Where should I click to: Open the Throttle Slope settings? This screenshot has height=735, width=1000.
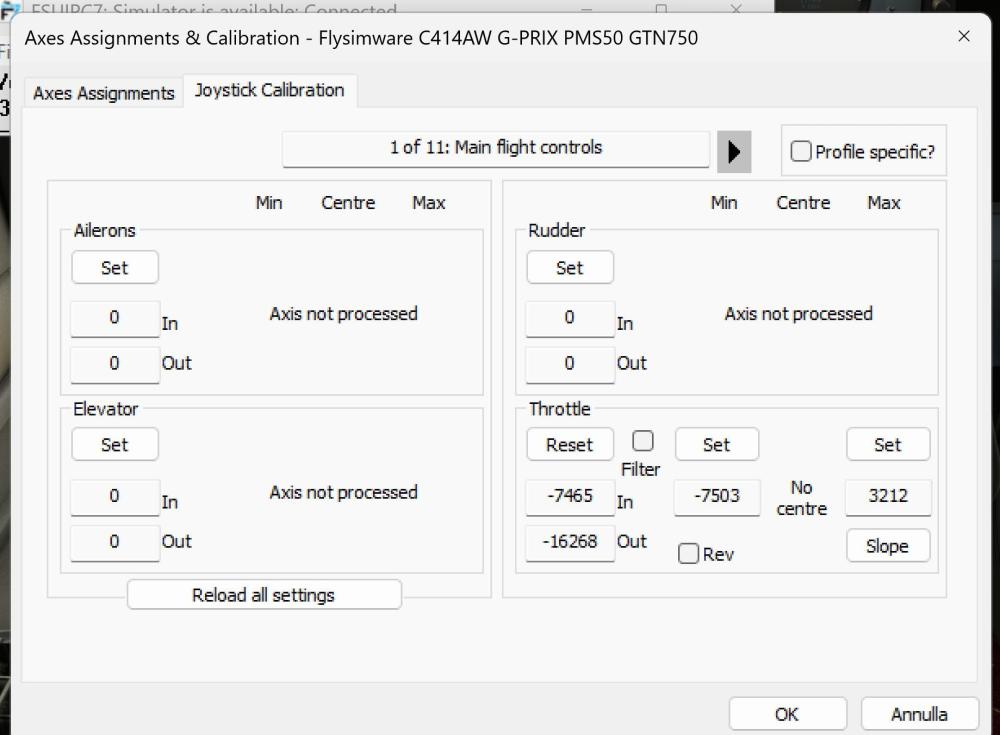(887, 546)
